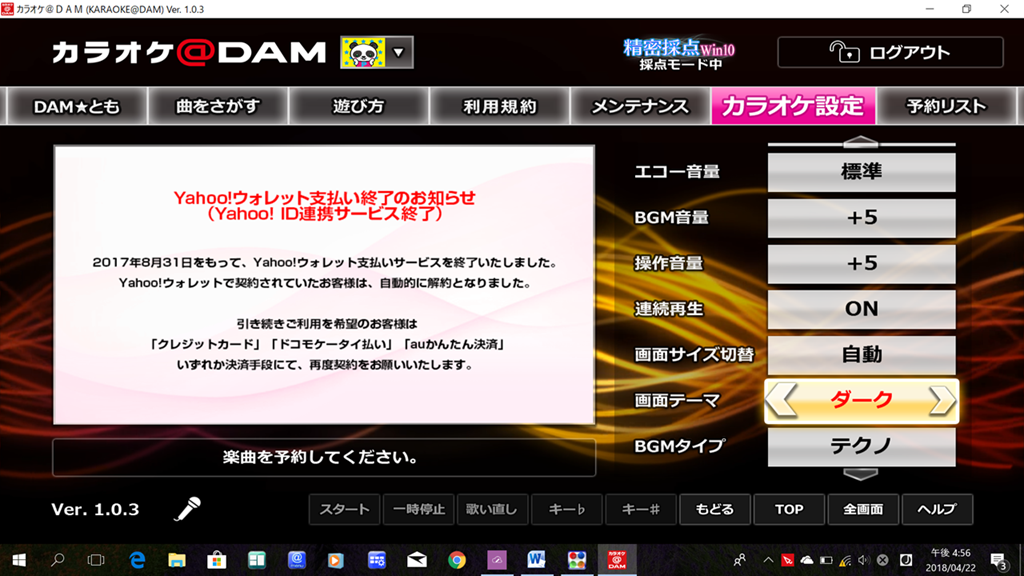This screenshot has width=1024, height=576.
Task: Select the カラオケ設定 tab
Action: tap(793, 106)
